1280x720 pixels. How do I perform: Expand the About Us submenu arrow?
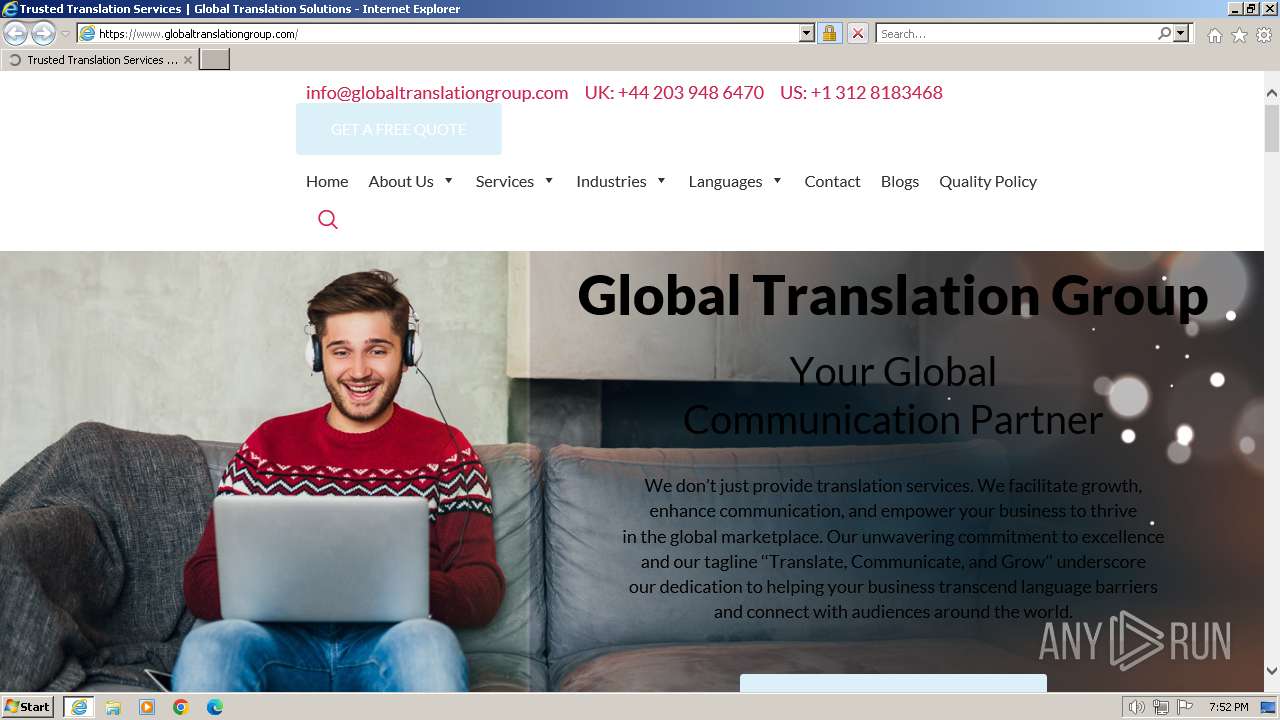pos(449,181)
